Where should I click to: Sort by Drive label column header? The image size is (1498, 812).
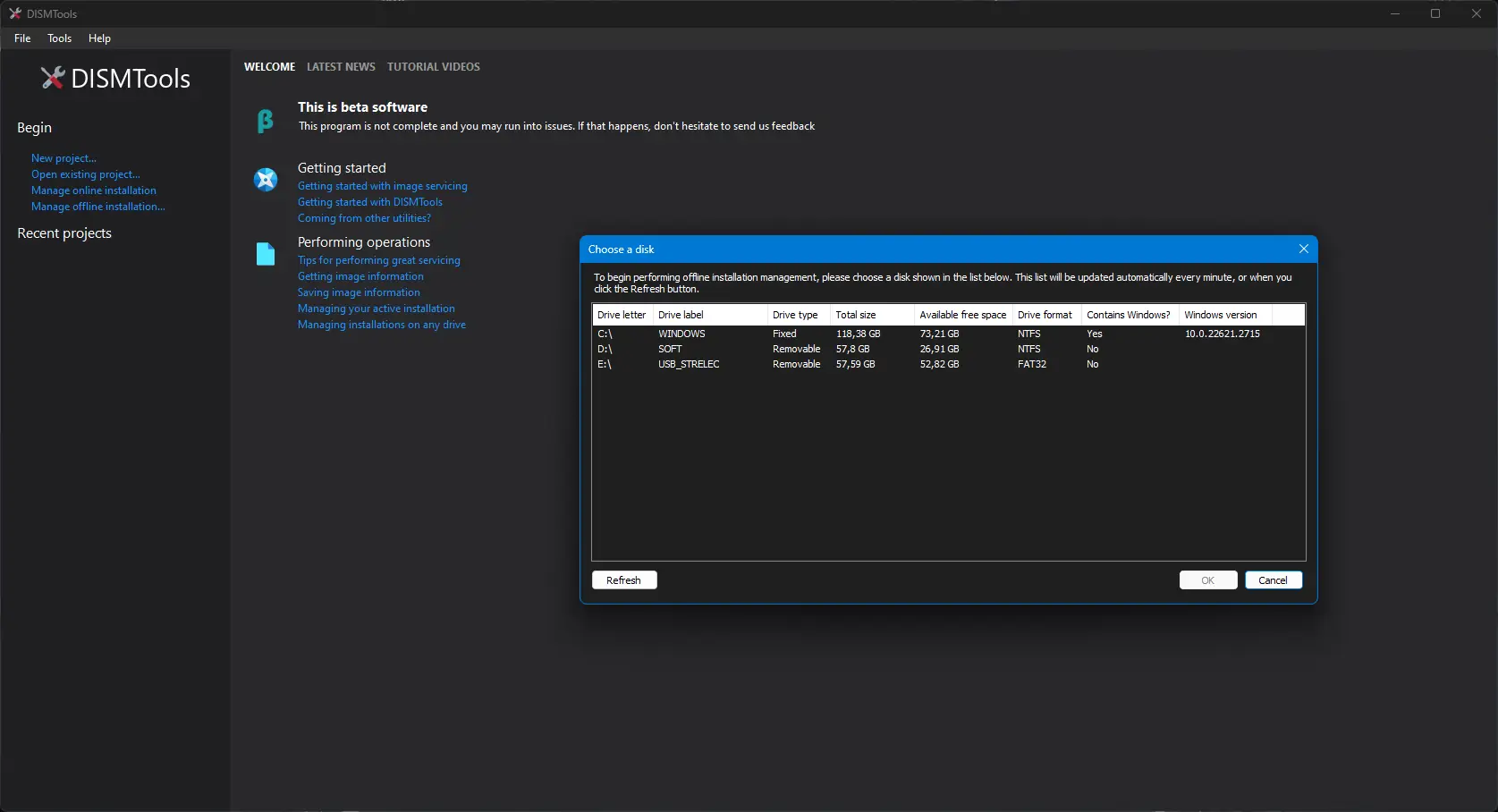tap(710, 315)
